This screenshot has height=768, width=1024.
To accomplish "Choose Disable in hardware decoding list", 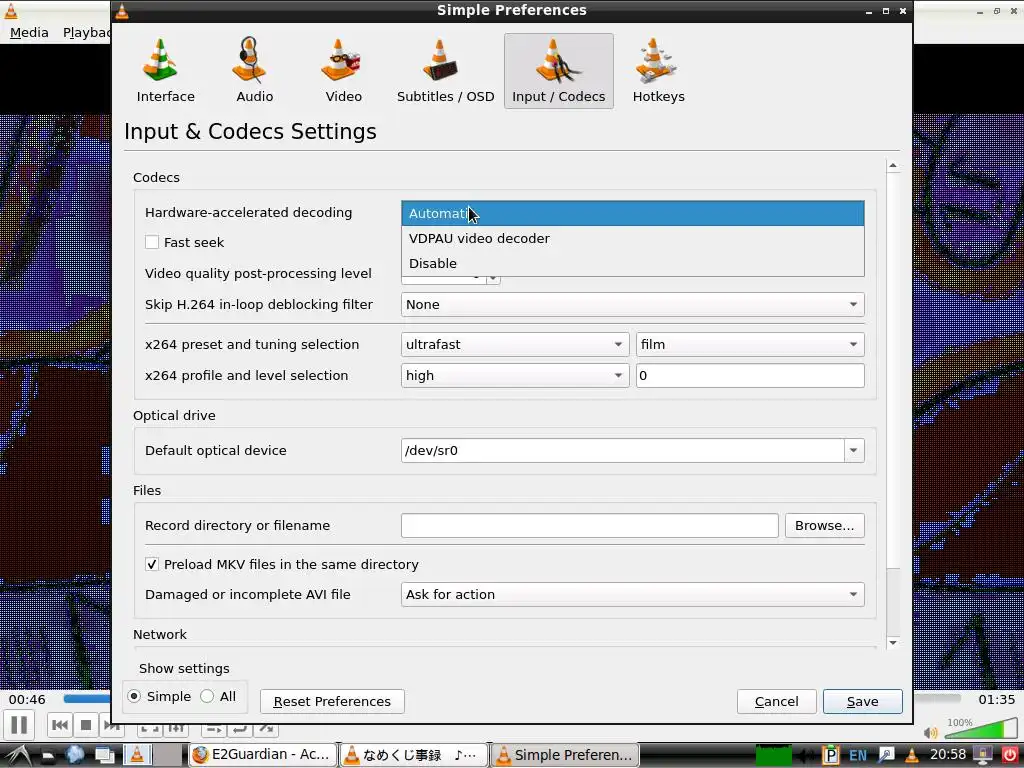I will (x=633, y=263).
